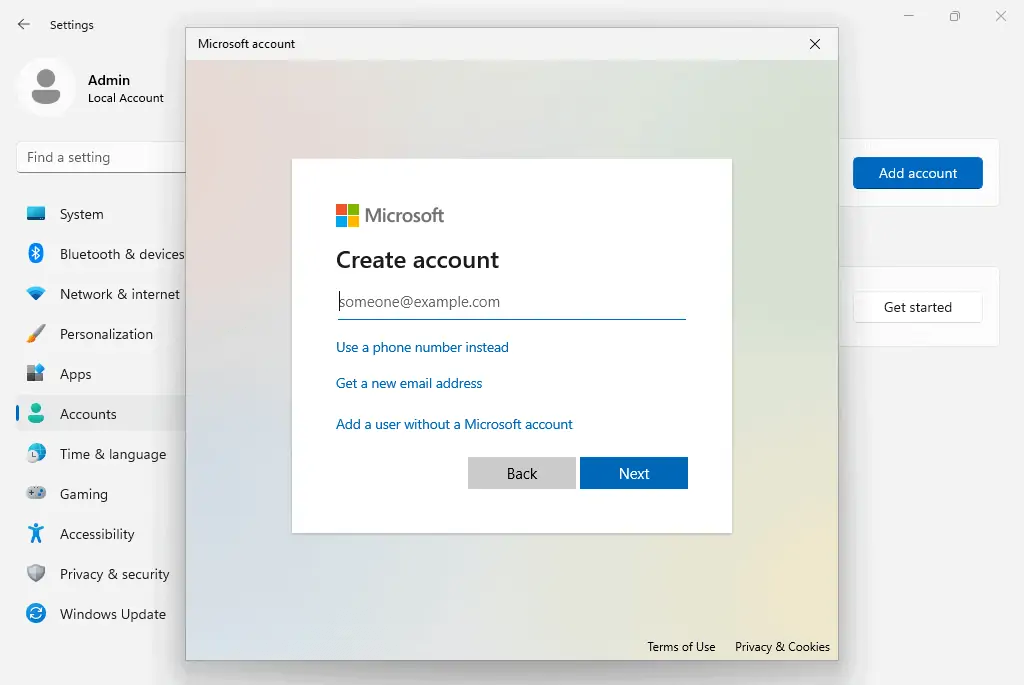1024x685 pixels.
Task: Click the Time & language globe icon
Action: pos(36,453)
